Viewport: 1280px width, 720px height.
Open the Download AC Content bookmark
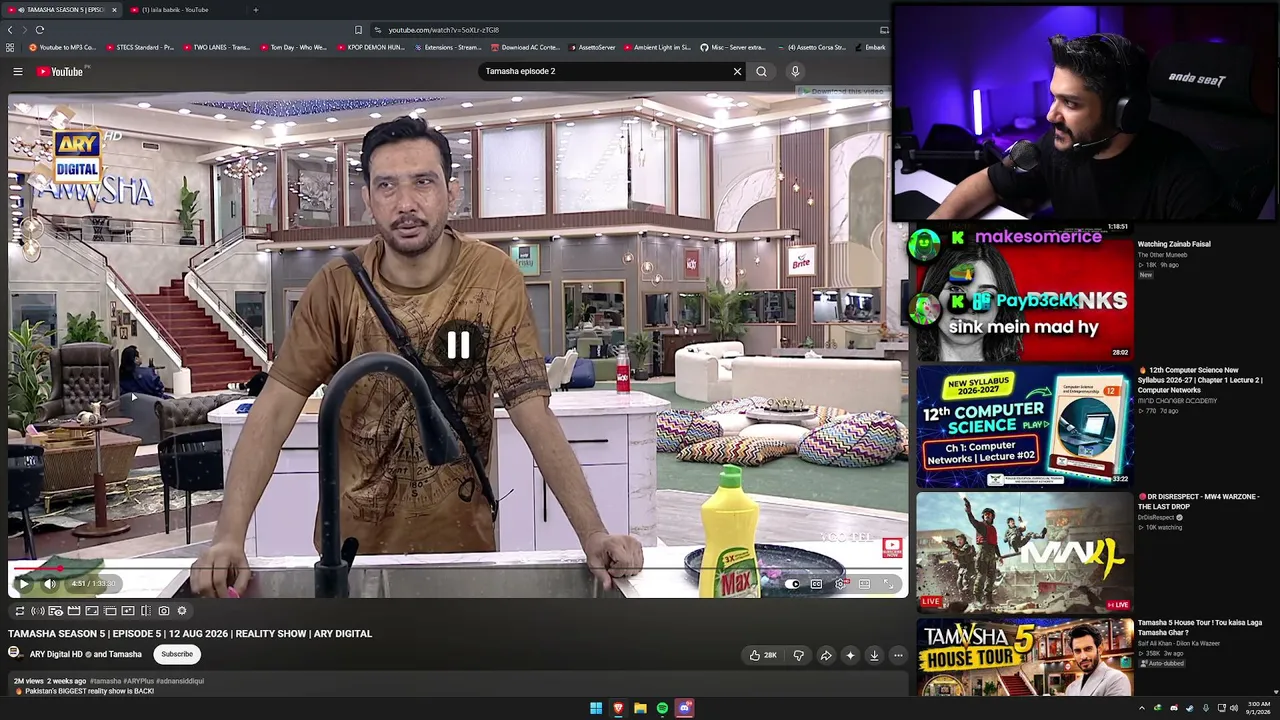pos(525,47)
